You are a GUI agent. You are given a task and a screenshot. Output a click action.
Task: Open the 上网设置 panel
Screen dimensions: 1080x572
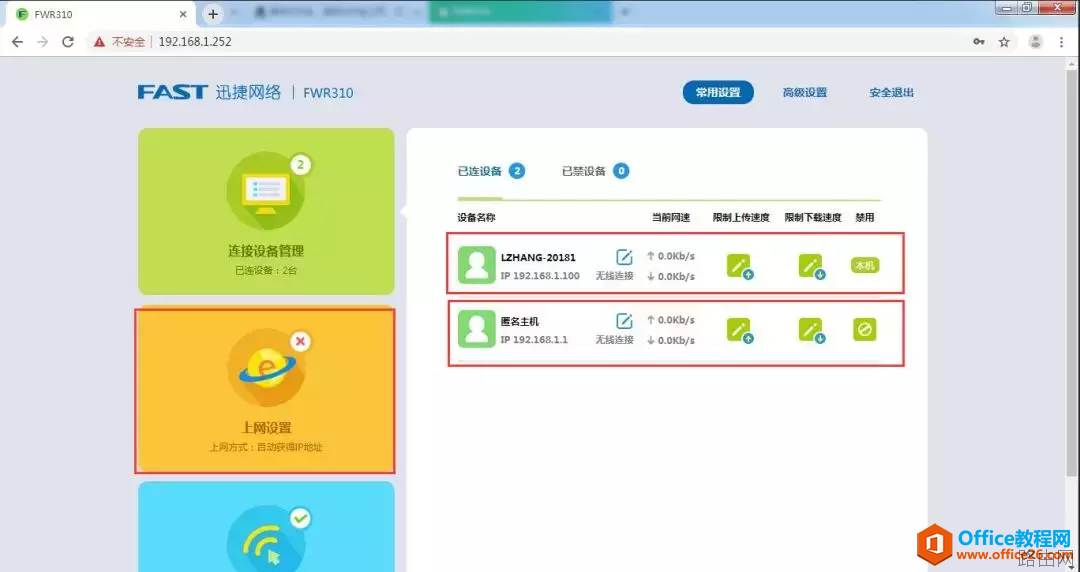266,391
